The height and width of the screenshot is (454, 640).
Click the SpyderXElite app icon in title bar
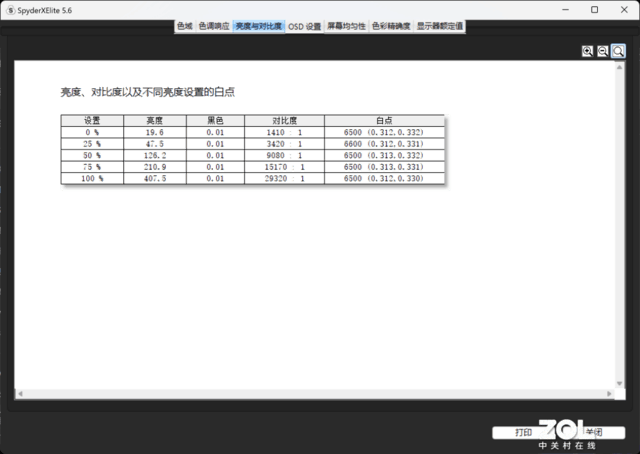pyautogui.click(x=11, y=10)
